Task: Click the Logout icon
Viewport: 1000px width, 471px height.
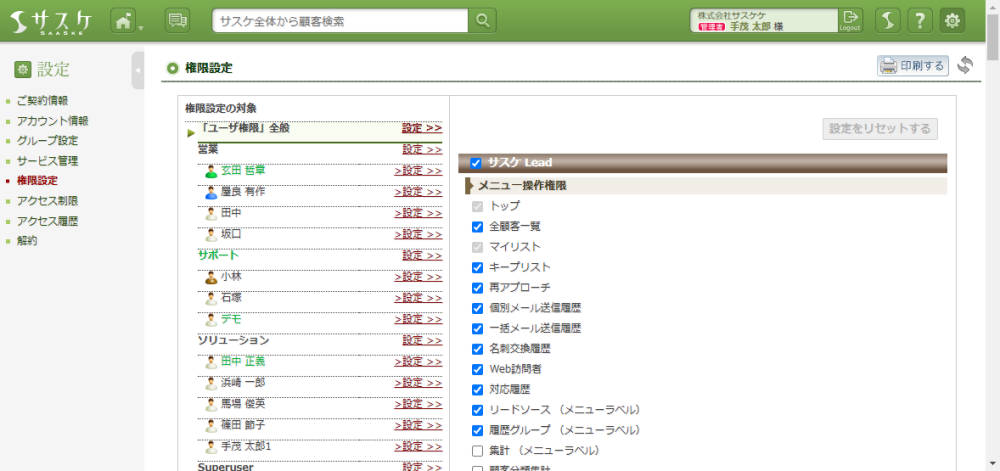Action: [850, 20]
